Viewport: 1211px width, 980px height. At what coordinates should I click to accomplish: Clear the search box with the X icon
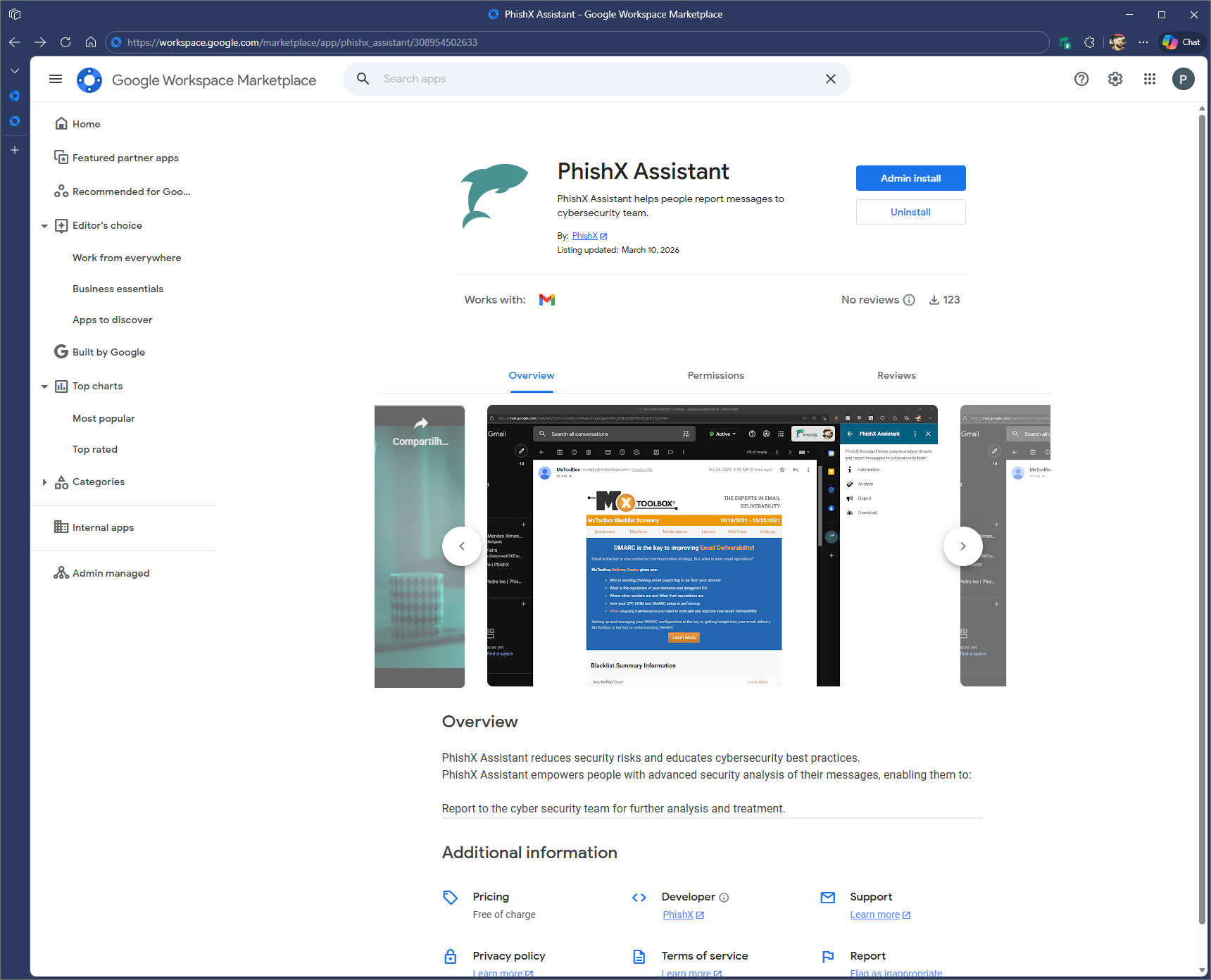coord(830,79)
